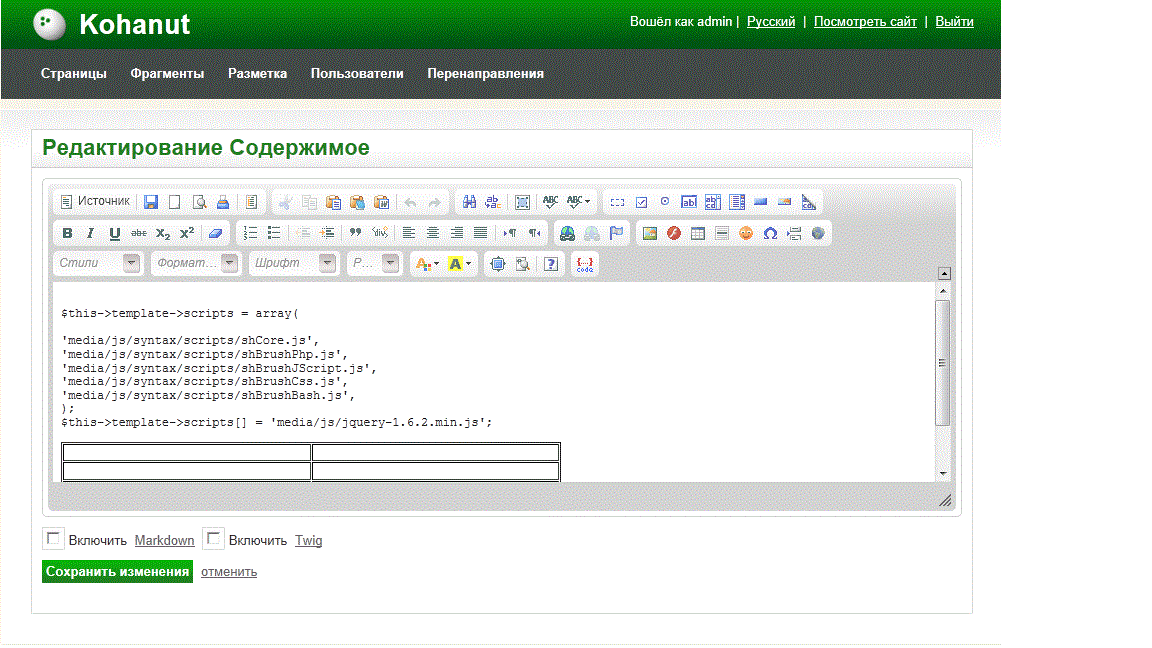
Task: Align text left
Action: pyautogui.click(x=408, y=233)
